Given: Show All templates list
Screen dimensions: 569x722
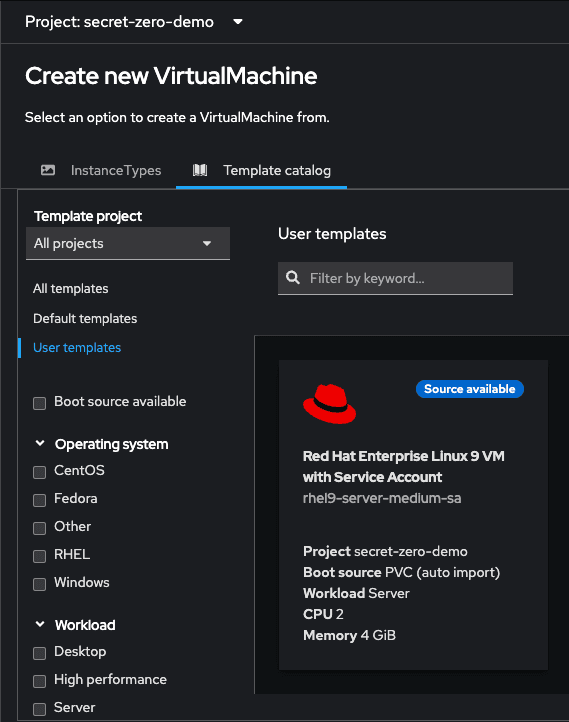Looking at the screenshot, I should [x=71, y=289].
